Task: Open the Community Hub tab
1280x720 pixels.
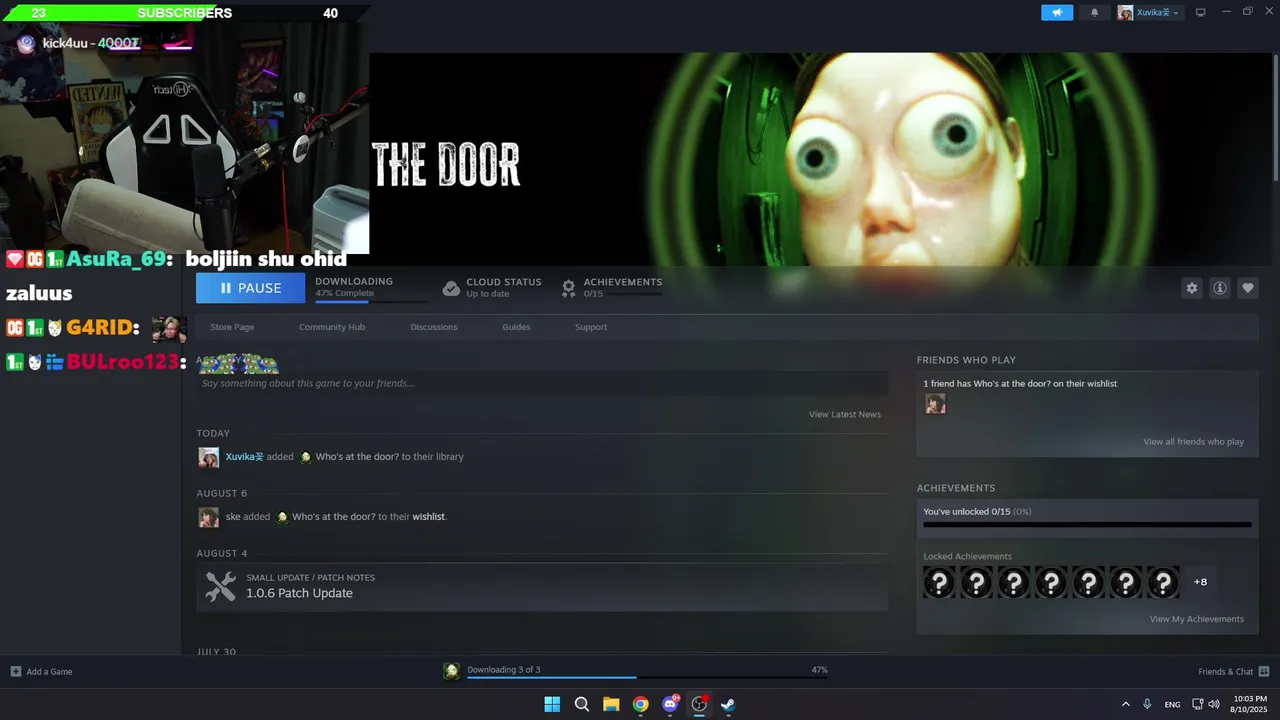Action: [x=332, y=327]
